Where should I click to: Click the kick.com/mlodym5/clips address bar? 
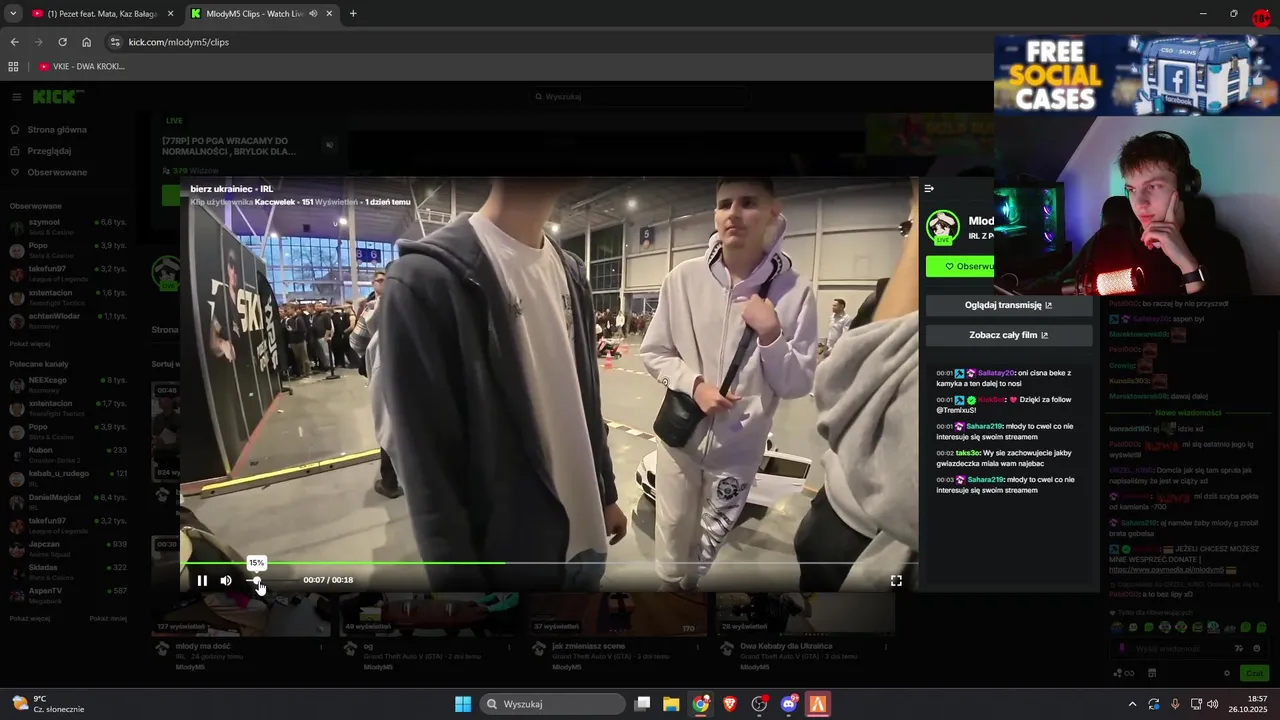coord(178,42)
